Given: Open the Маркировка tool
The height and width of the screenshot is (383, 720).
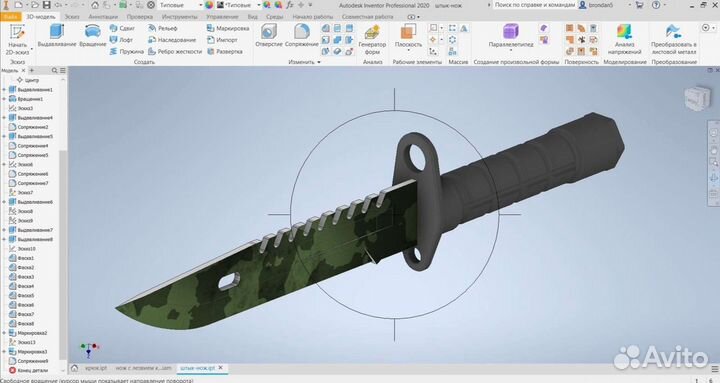Looking at the screenshot, I should click(x=228, y=28).
